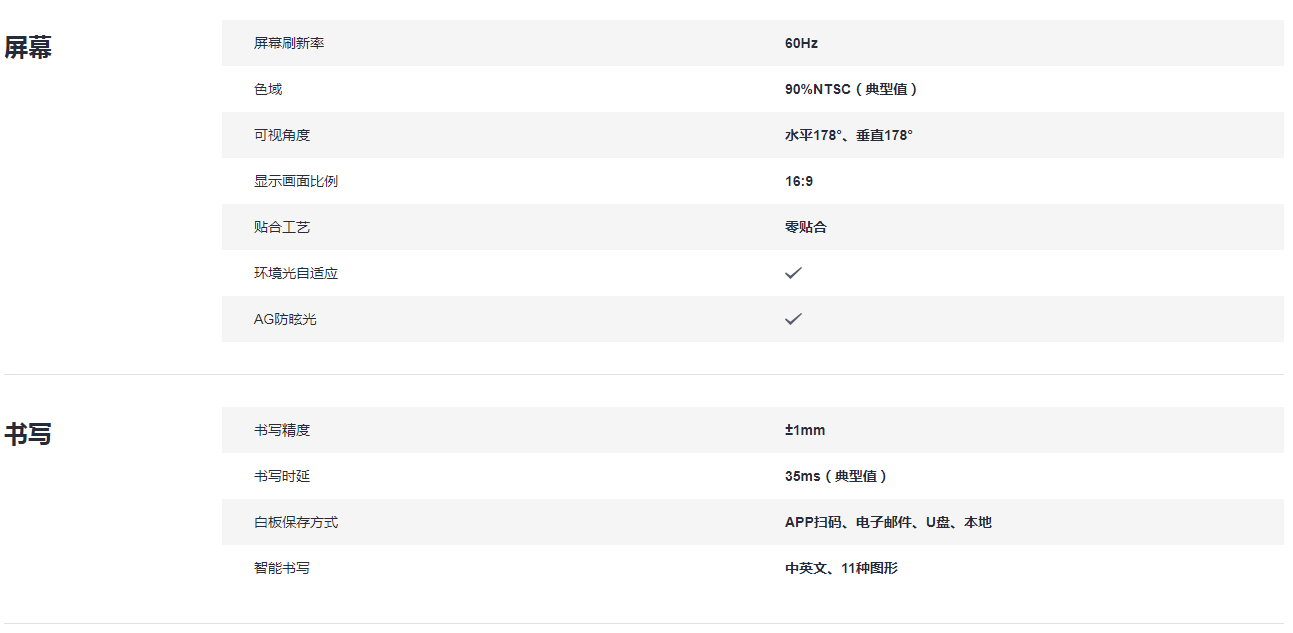Image resolution: width=1293 pixels, height=633 pixels.
Task: Click the 书写 section heading
Action: (x=28, y=434)
